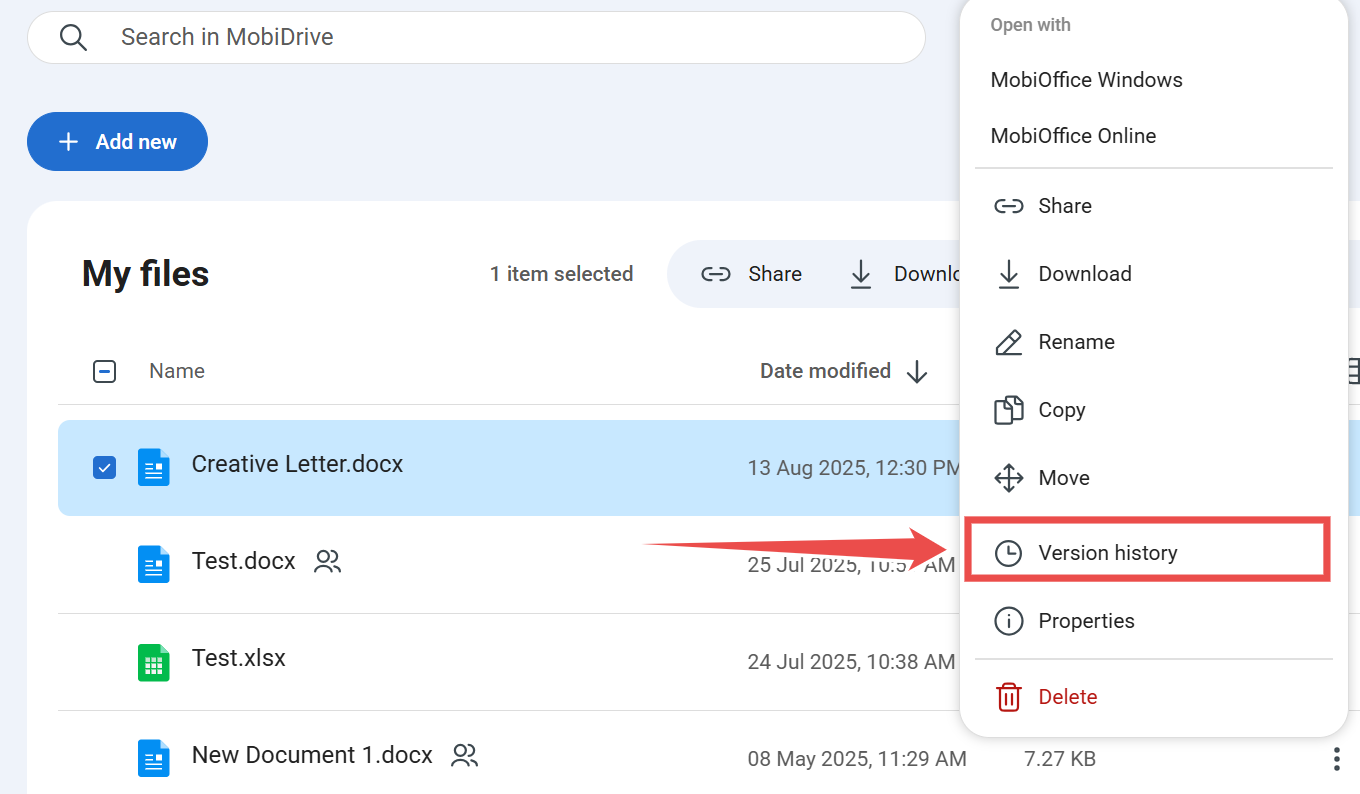1360x794 pixels.
Task: Choose Copy from the context menu
Action: [x=1154, y=410]
